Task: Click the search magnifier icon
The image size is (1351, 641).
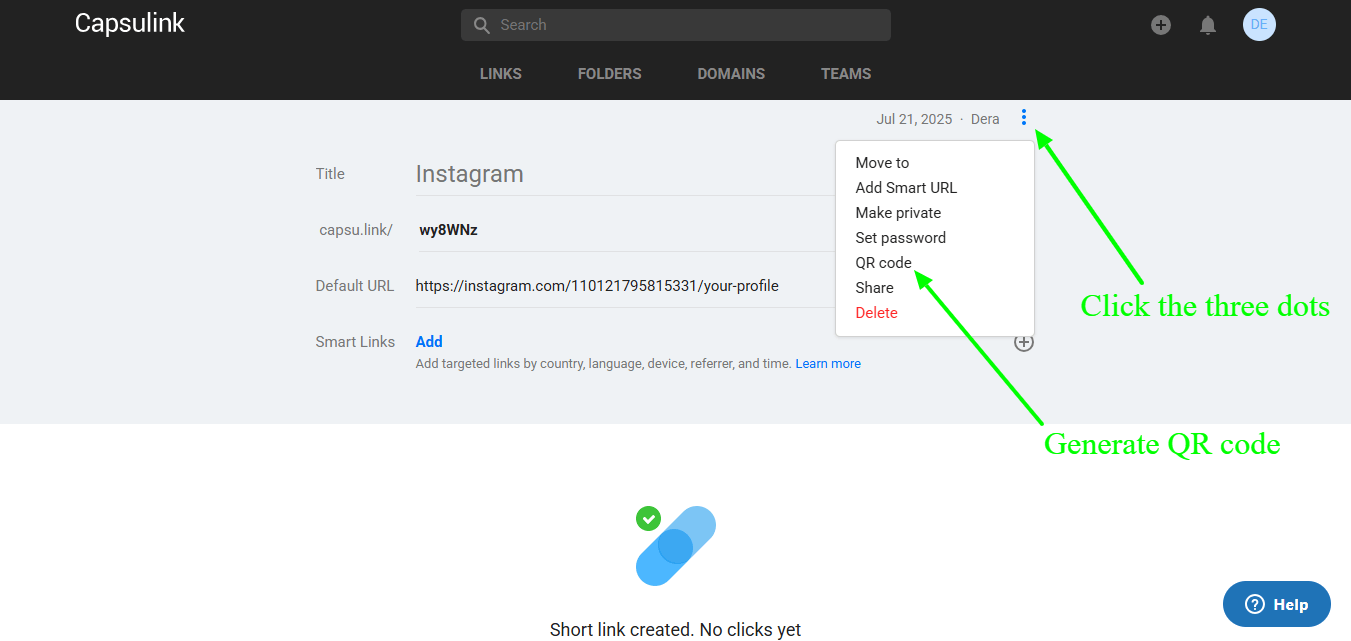Action: (481, 25)
